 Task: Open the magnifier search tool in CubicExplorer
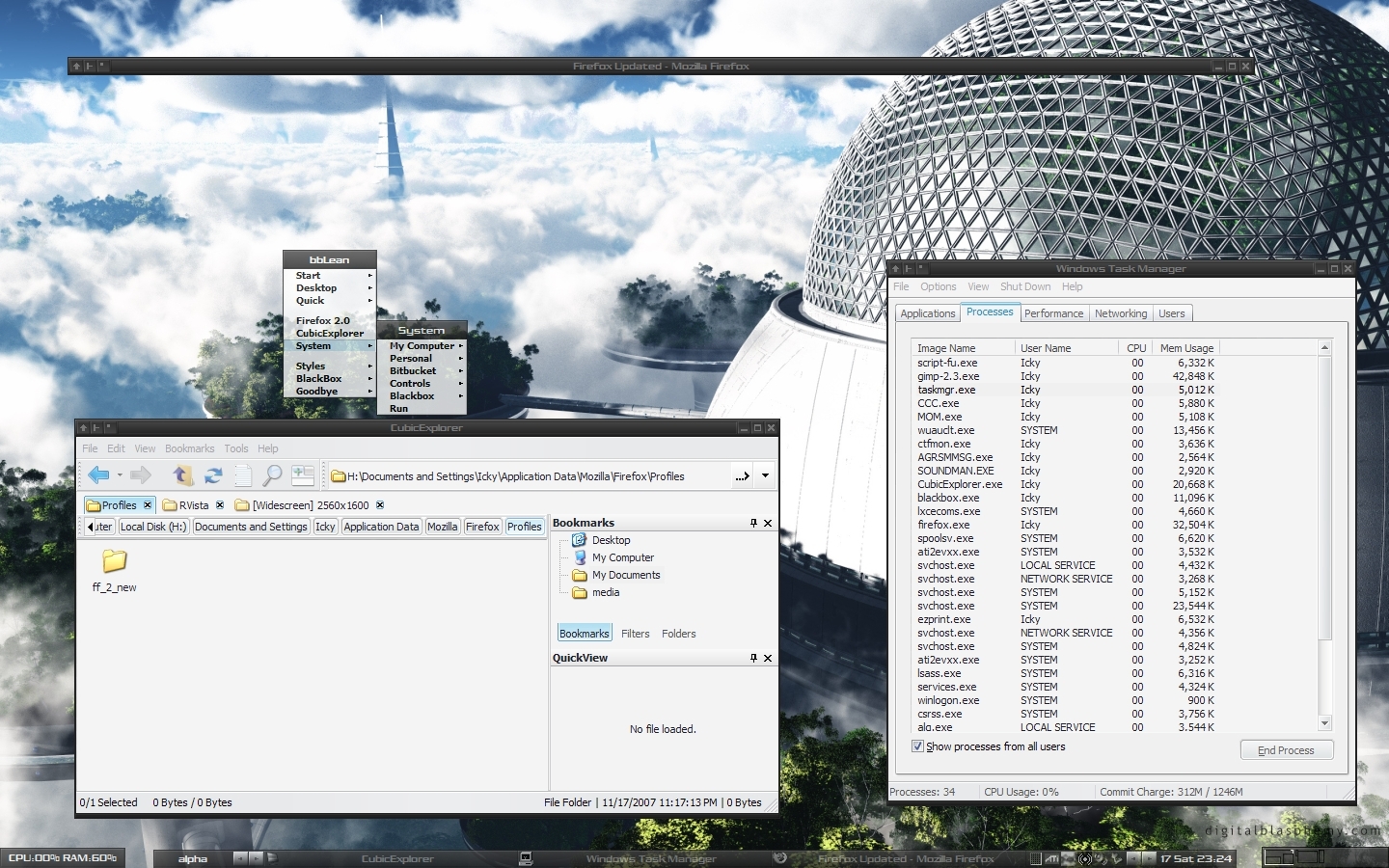pos(273,475)
